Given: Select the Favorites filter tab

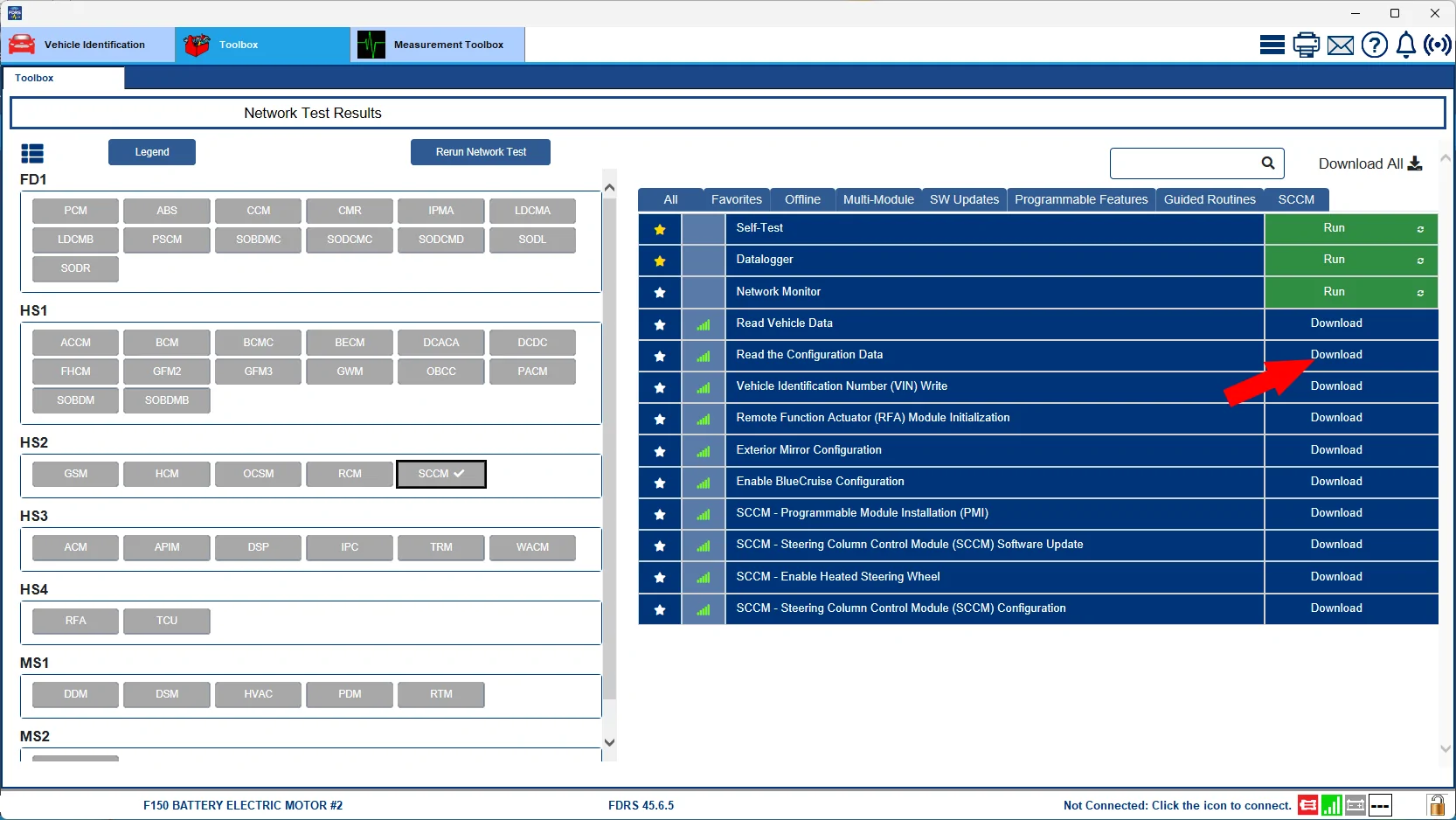Looking at the screenshot, I should click(737, 199).
